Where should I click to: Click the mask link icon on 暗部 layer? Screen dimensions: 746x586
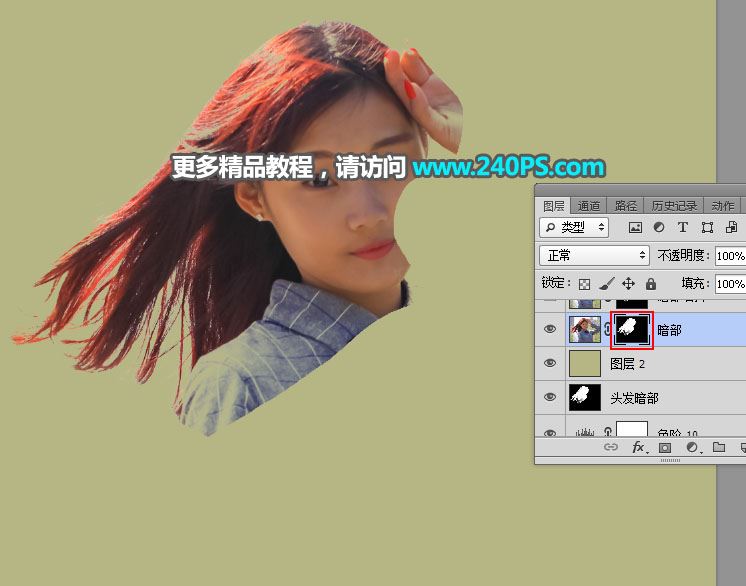[x=608, y=329]
